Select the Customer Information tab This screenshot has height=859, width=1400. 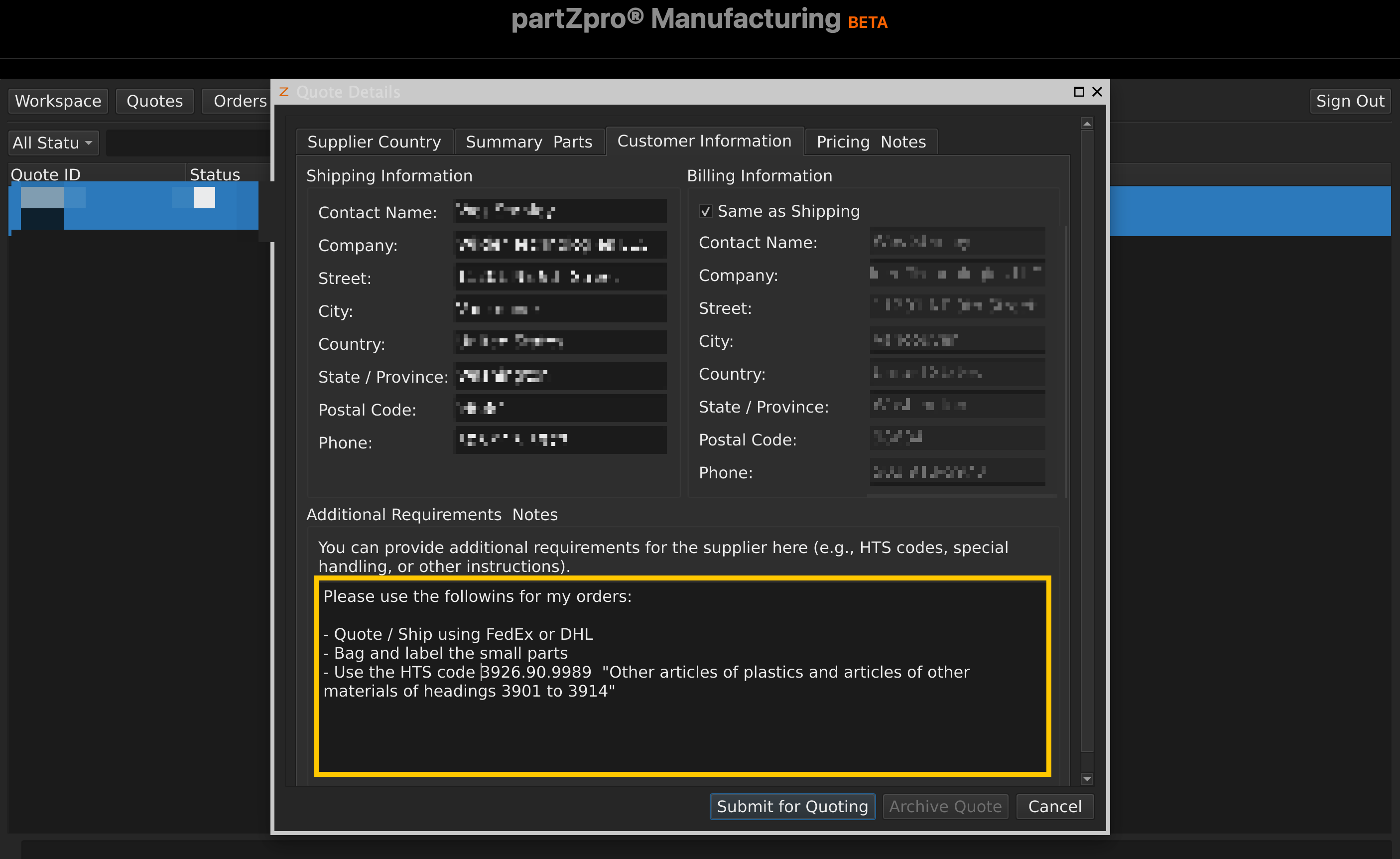tap(705, 141)
